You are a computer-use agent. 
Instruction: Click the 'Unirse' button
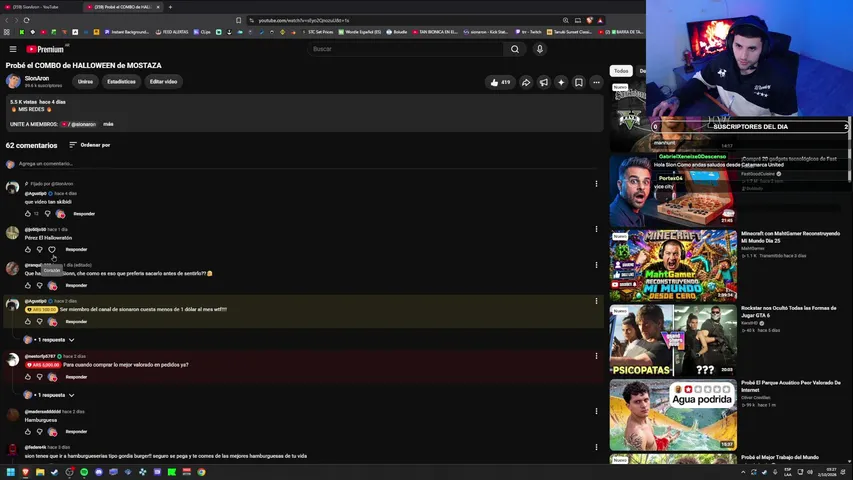click(85, 82)
